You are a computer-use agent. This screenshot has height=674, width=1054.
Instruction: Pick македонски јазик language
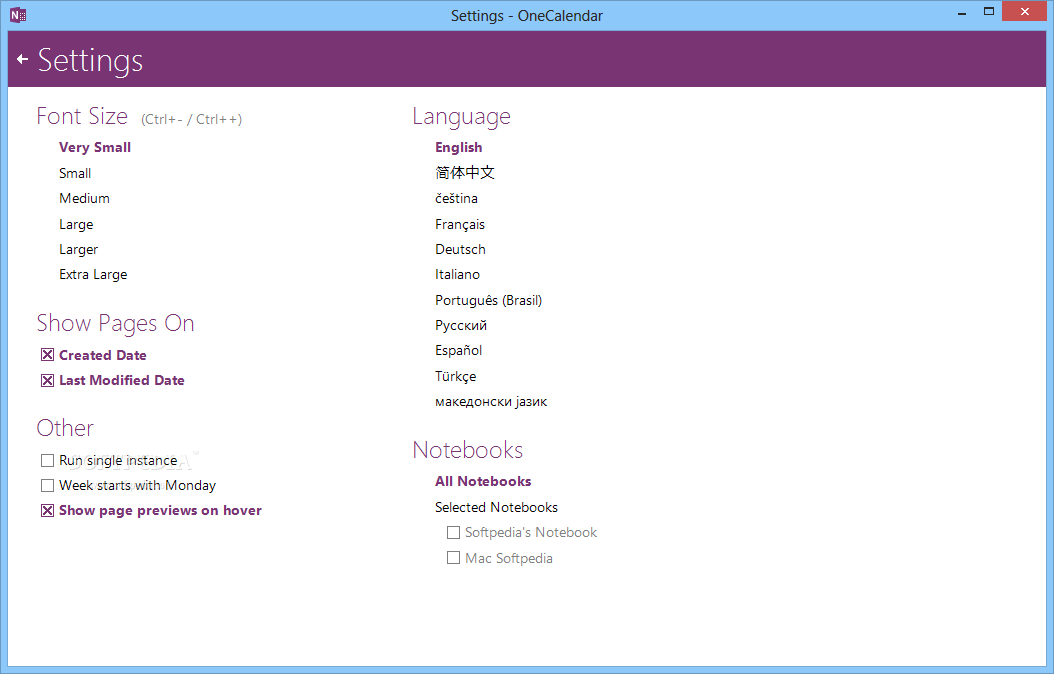click(491, 402)
